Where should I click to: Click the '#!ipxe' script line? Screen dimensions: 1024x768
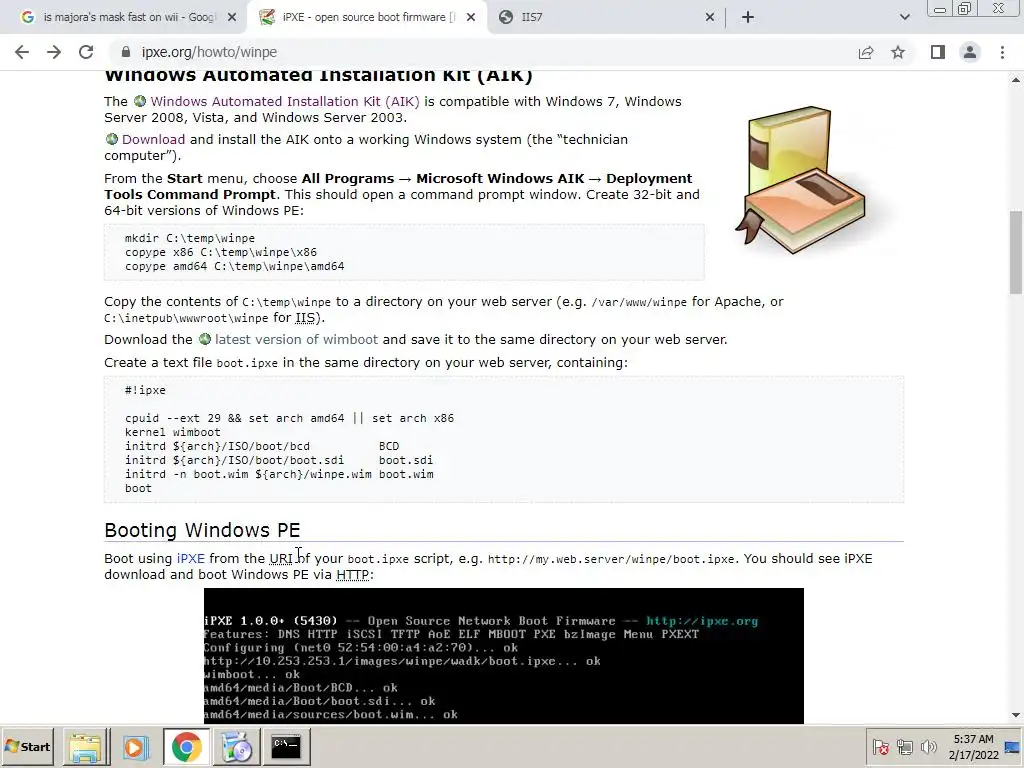[146, 391]
